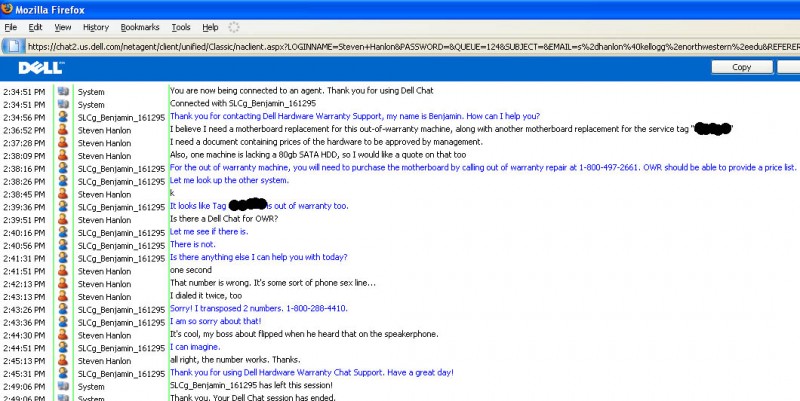Click agent avatar on 2:38:16 PM row
The image size is (800, 401).
click(x=63, y=168)
